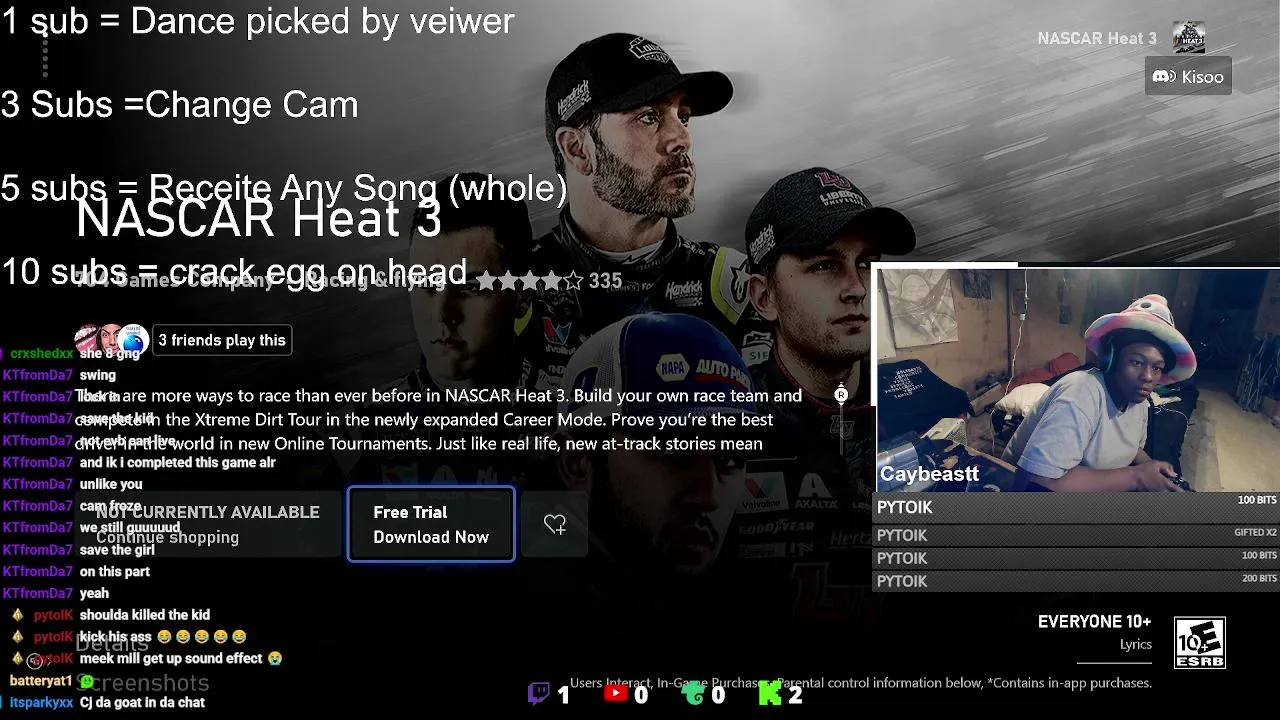Click the Discord Kisoo badge
This screenshot has height=720, width=1280.
point(1188,77)
